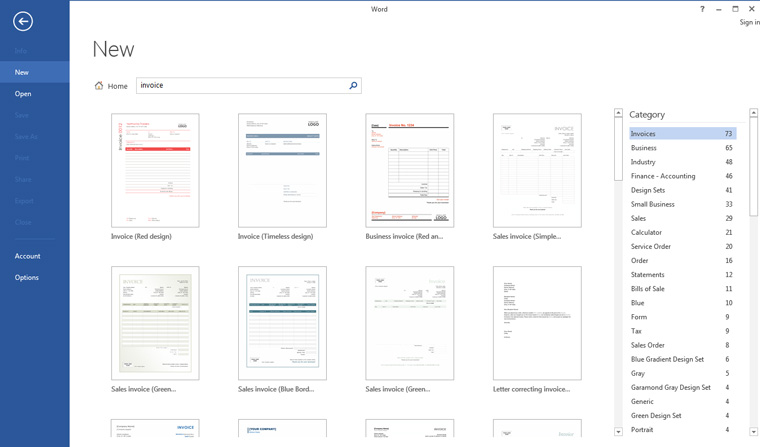
Task: Go to the Open tab in sidebar
Action: [x=23, y=94]
